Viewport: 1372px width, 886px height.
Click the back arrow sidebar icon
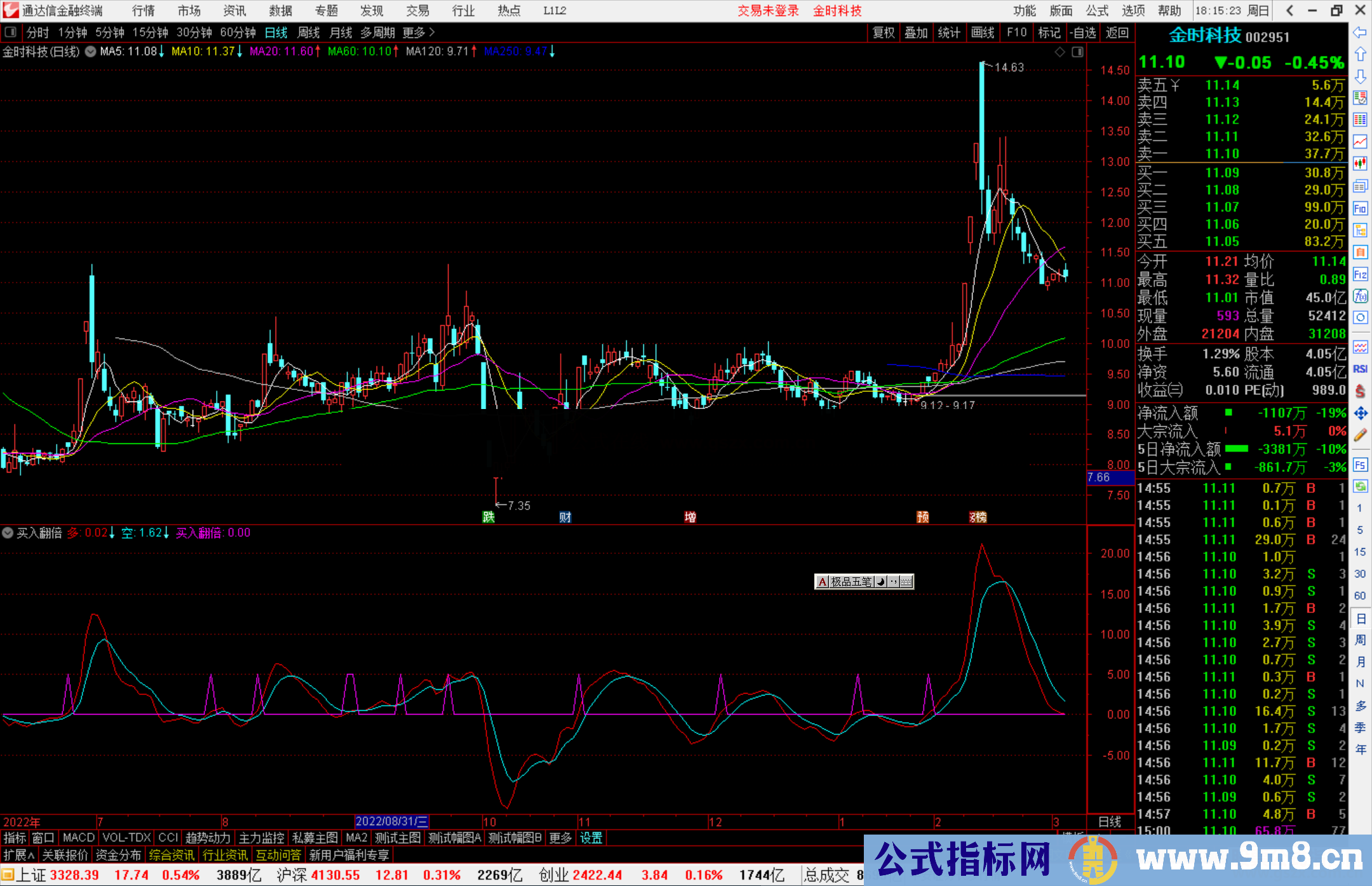point(1360,32)
